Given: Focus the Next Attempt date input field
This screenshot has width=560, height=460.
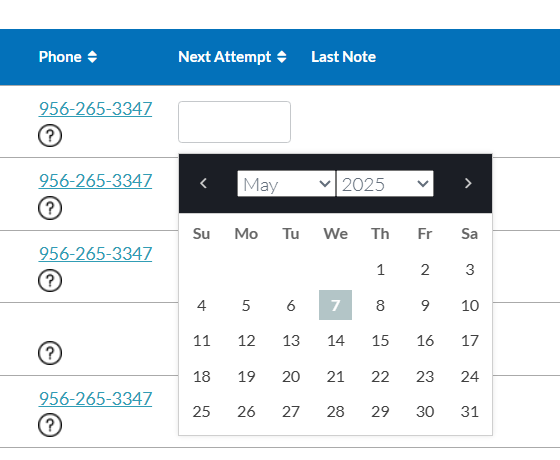Looking at the screenshot, I should (x=234, y=122).
